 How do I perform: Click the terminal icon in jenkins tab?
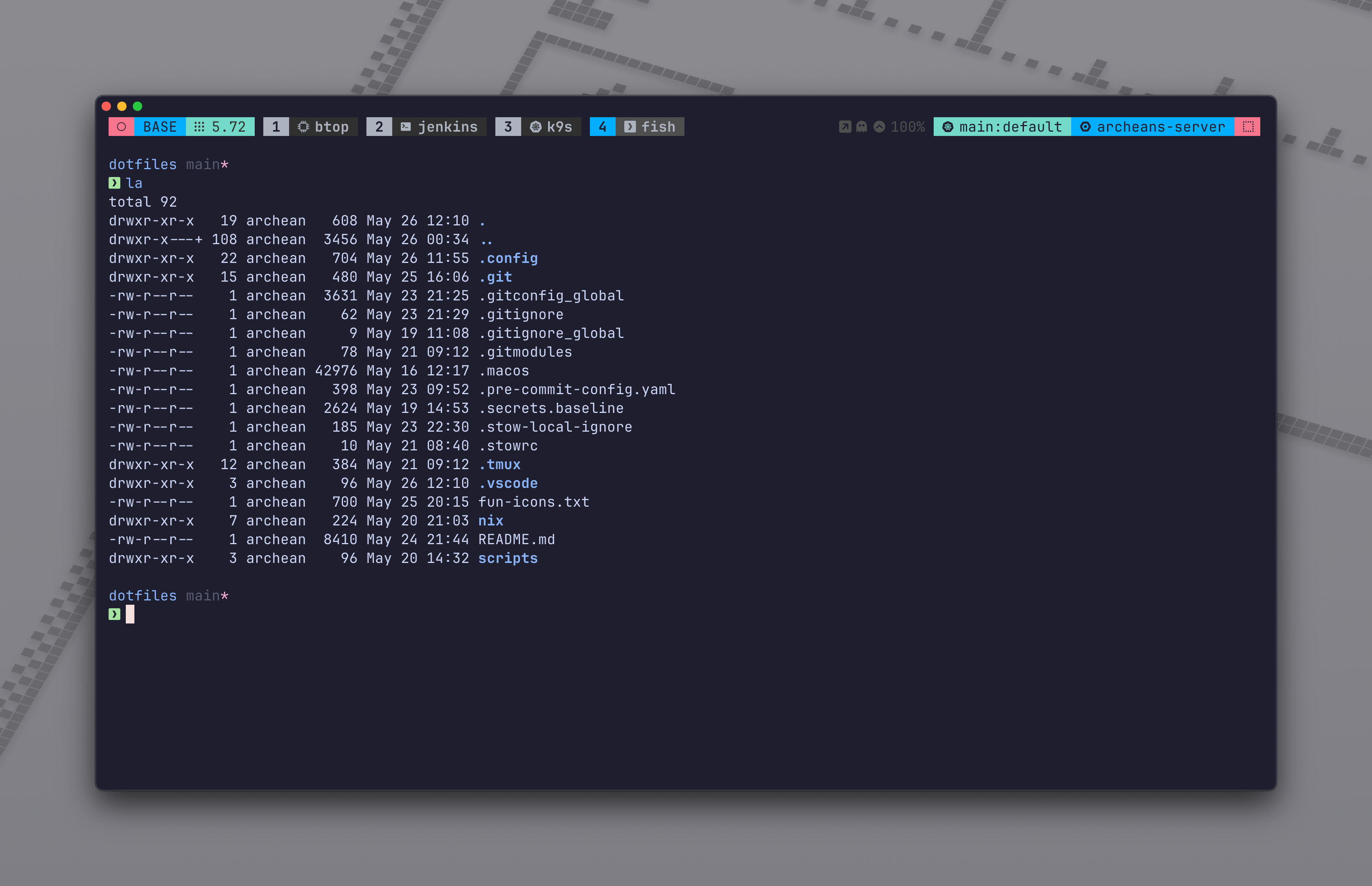click(406, 127)
